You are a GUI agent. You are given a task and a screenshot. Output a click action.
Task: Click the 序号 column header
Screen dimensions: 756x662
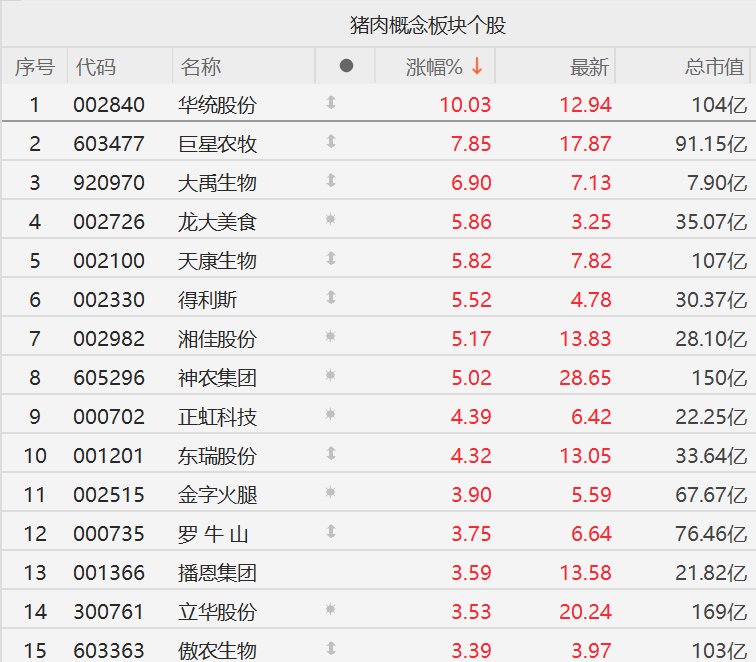pyautogui.click(x=34, y=67)
